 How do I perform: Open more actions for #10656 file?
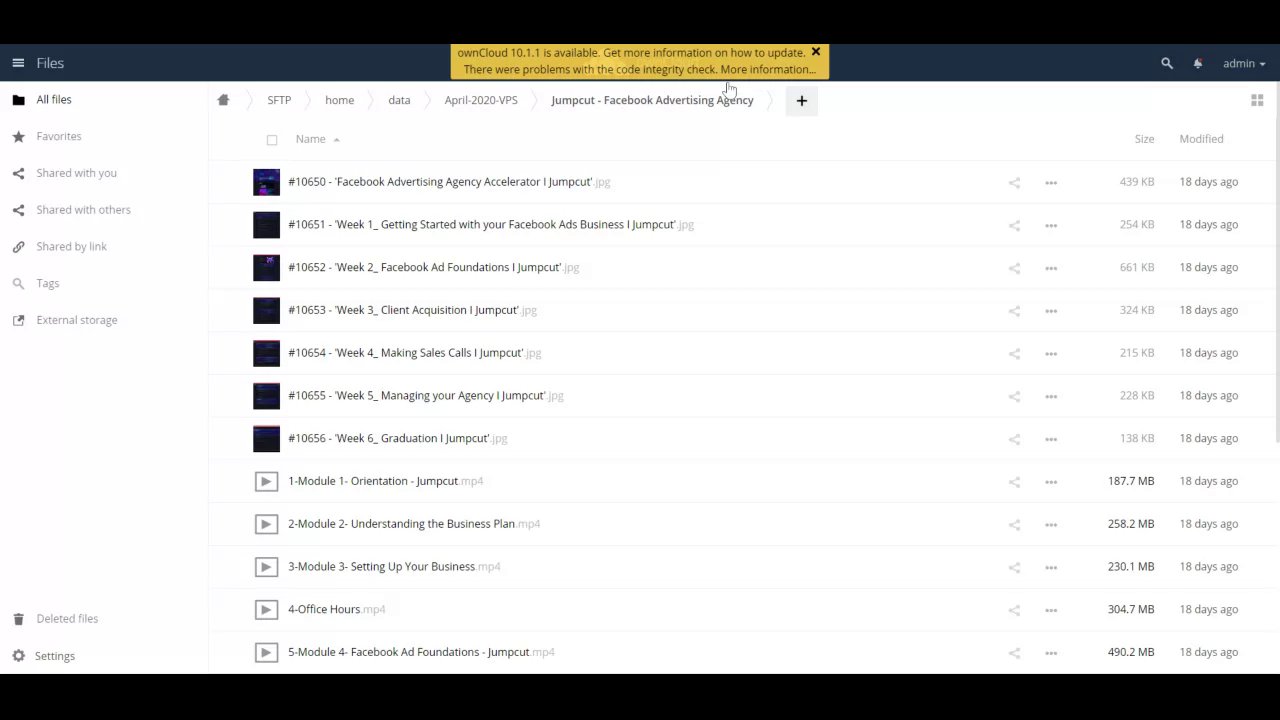click(1051, 439)
